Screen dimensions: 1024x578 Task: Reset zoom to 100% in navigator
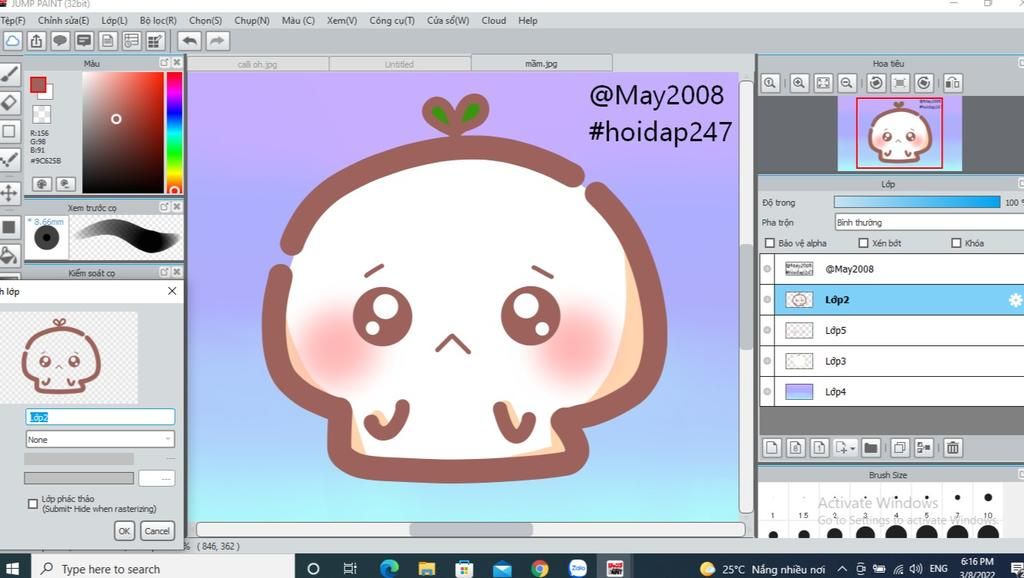click(x=771, y=83)
